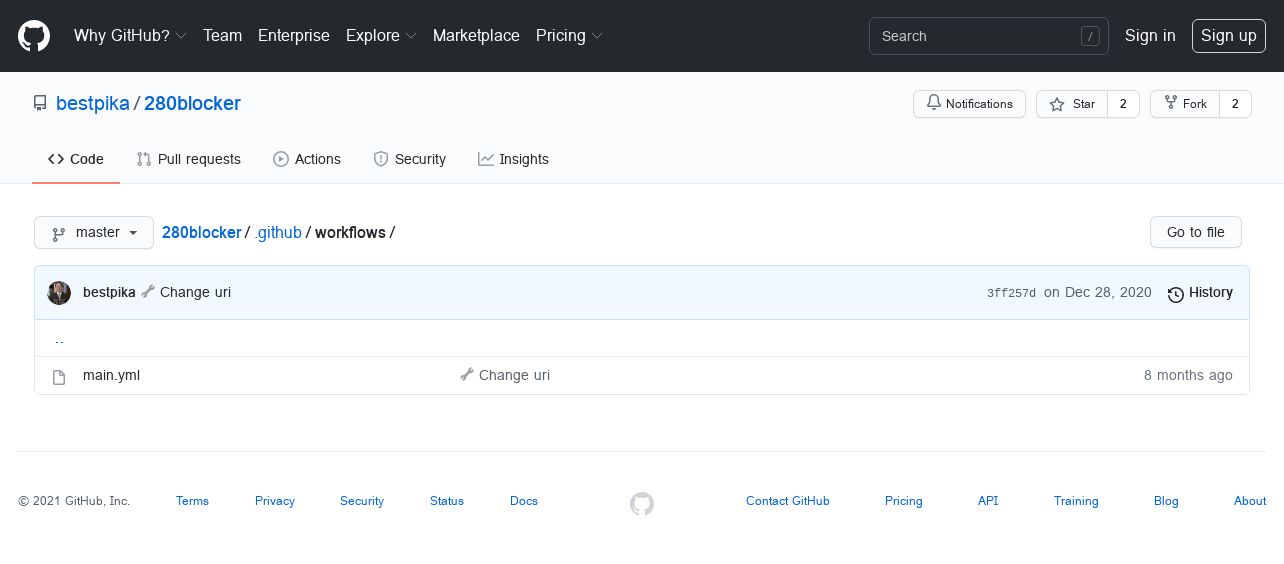
Task: Star the repository with the Star button
Action: click(1072, 104)
